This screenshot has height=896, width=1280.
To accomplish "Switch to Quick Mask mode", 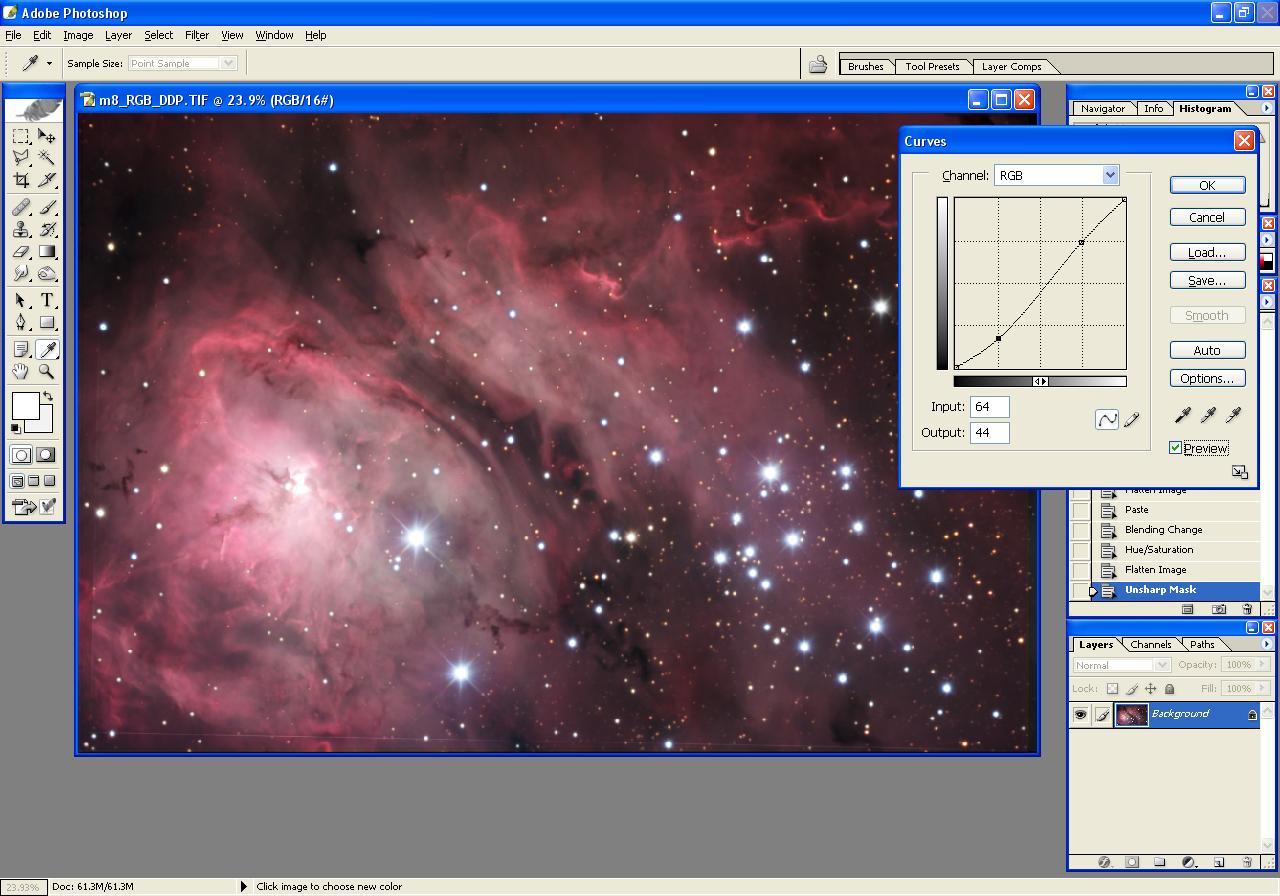I will click(46, 455).
